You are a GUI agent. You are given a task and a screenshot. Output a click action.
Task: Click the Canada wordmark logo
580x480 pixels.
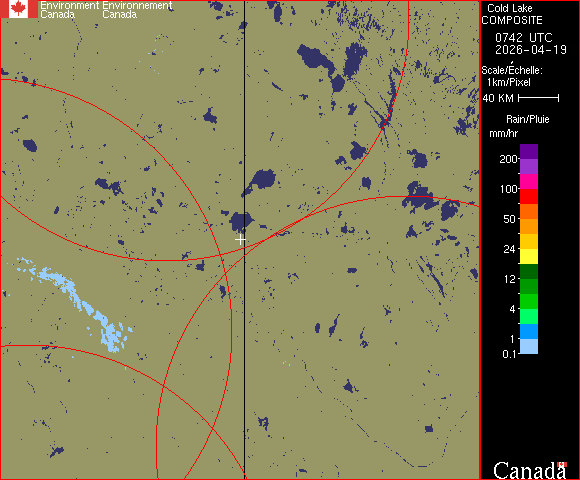coord(530,470)
